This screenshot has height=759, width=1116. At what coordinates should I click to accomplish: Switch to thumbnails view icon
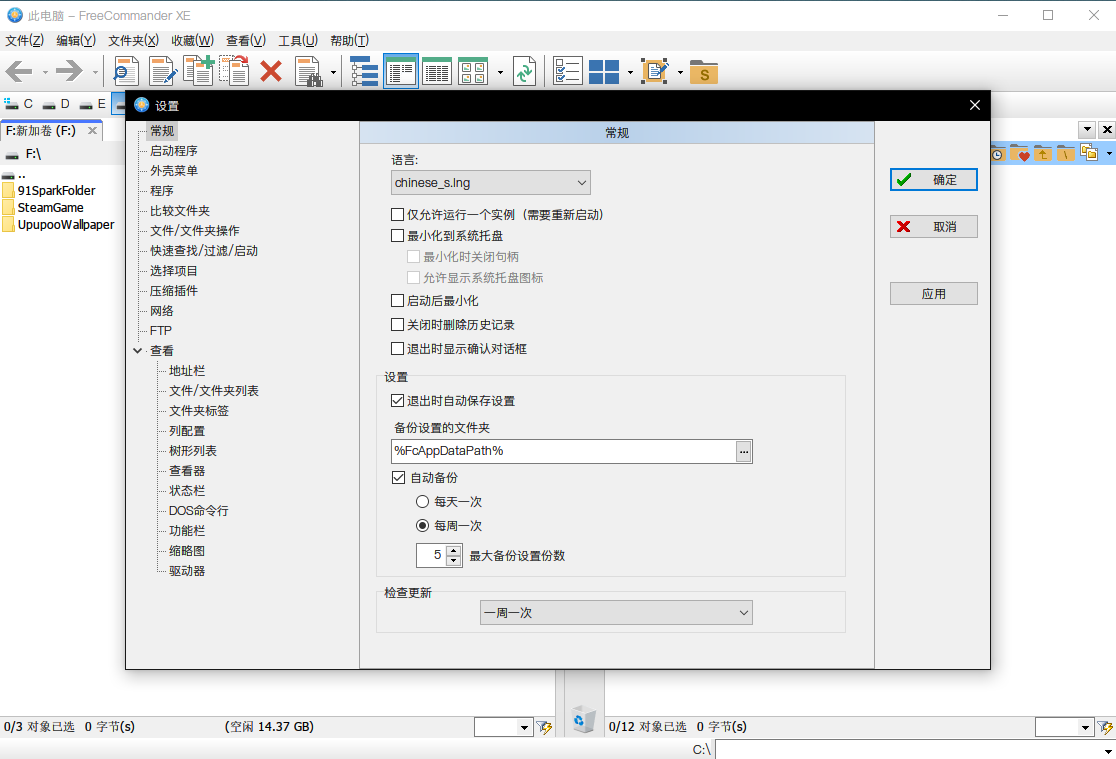(x=473, y=71)
